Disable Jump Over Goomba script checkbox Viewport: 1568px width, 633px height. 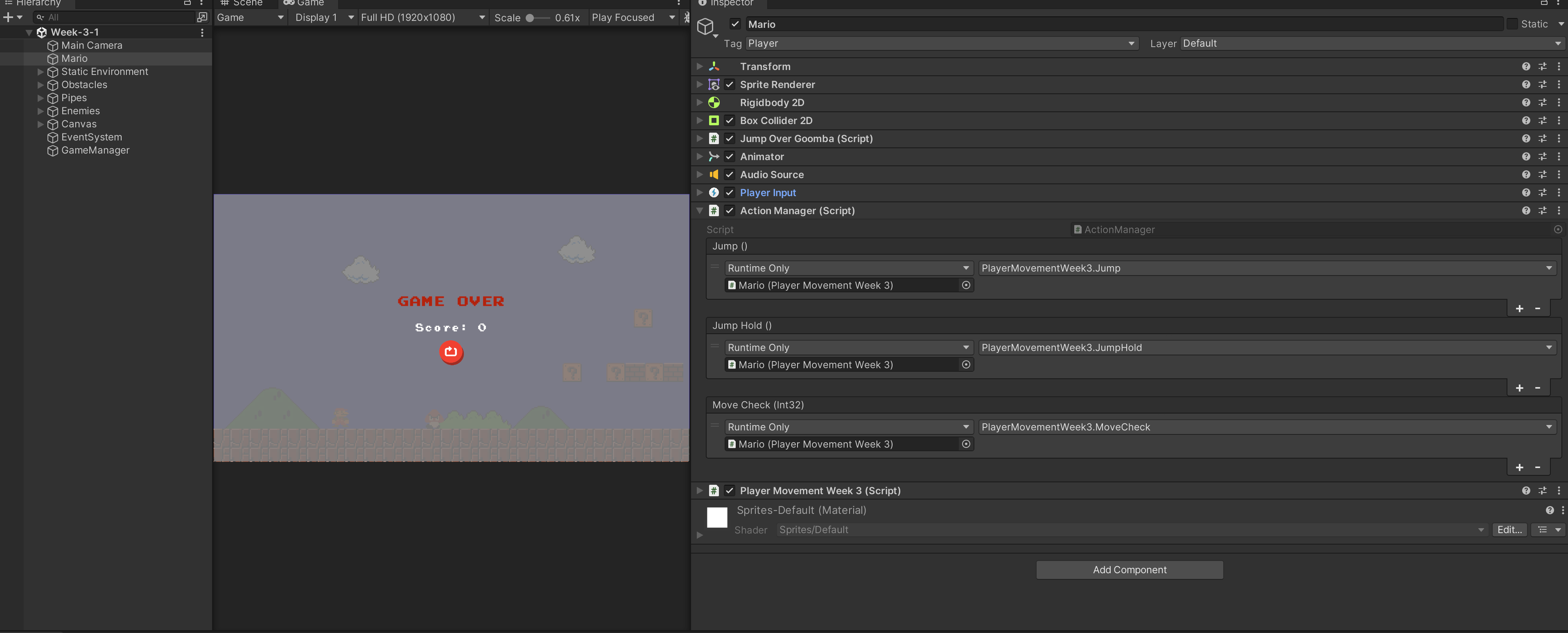click(x=729, y=139)
